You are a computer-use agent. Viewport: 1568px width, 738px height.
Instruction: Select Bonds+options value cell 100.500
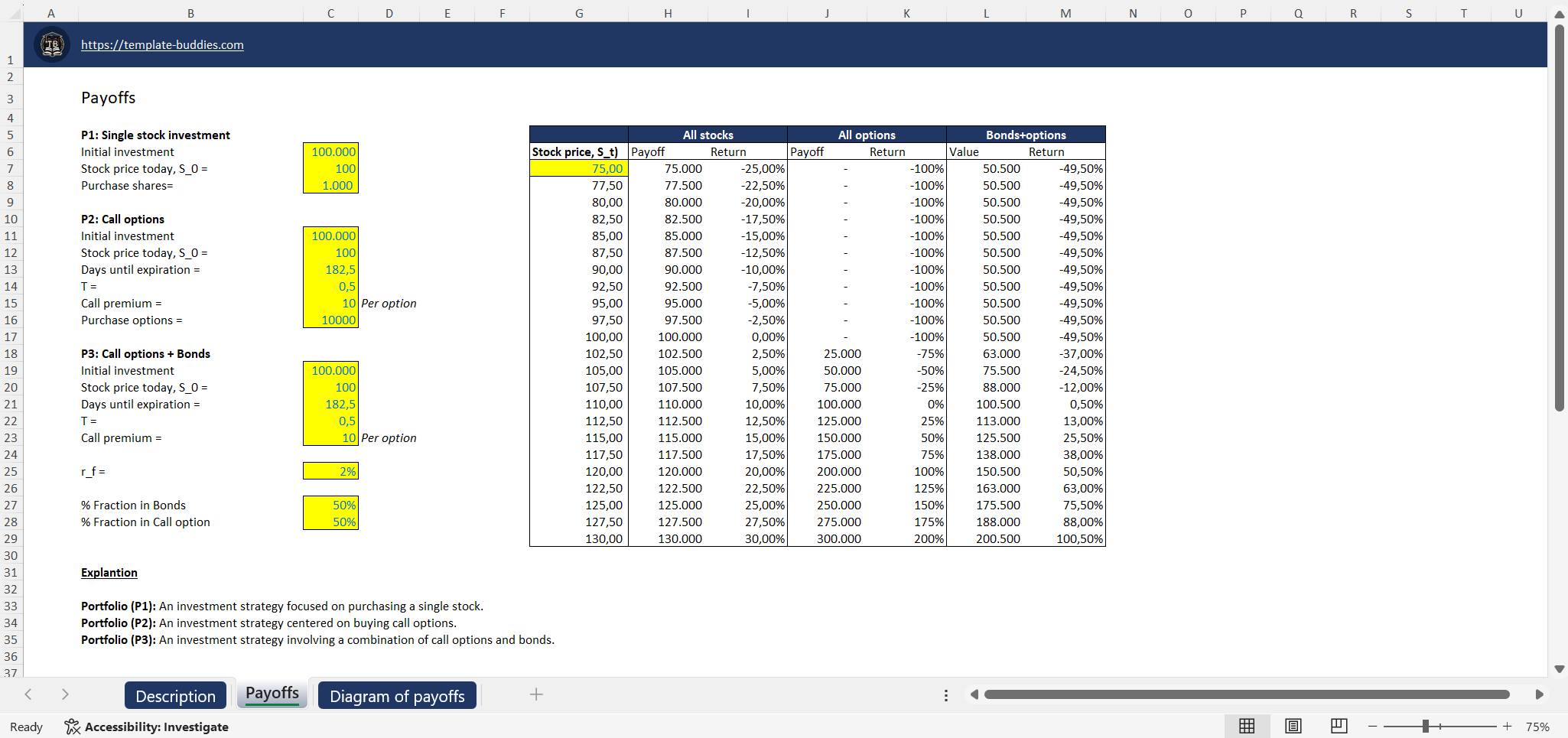click(986, 405)
